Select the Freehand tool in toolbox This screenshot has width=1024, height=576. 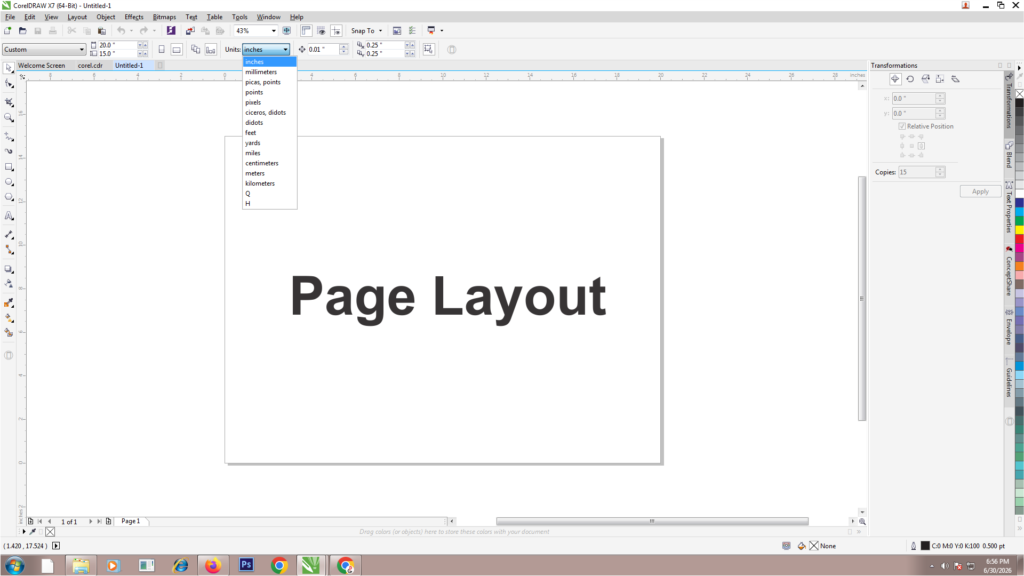coord(8,136)
